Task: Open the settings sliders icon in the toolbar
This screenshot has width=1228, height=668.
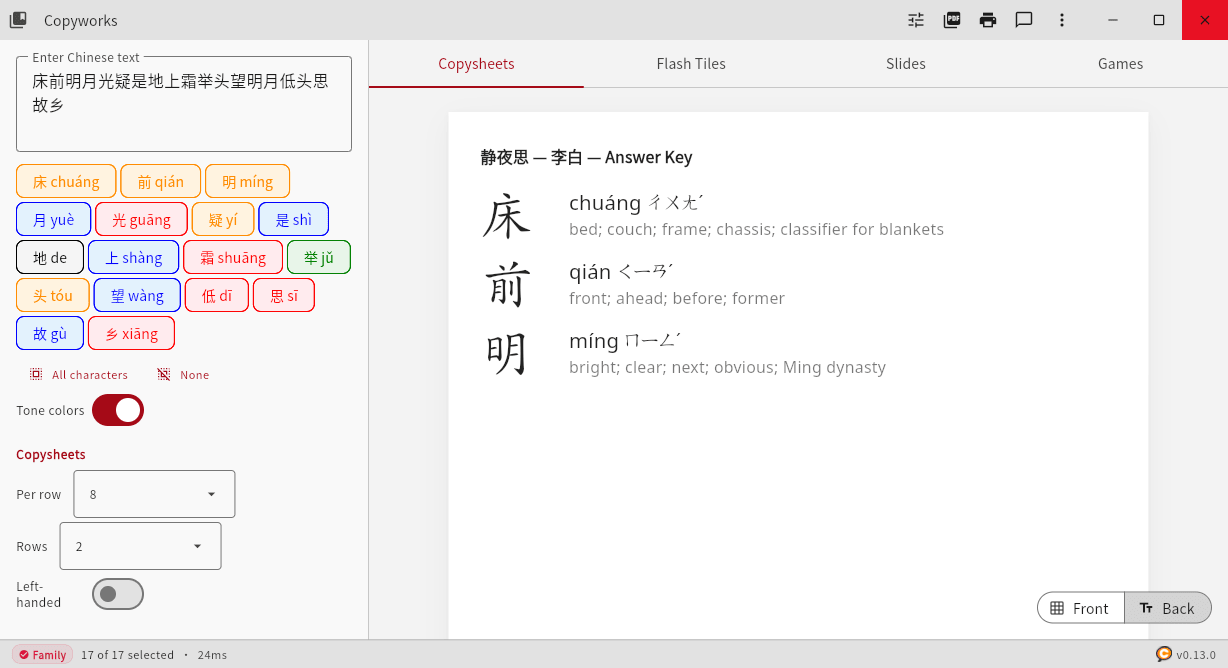Action: tap(915, 20)
